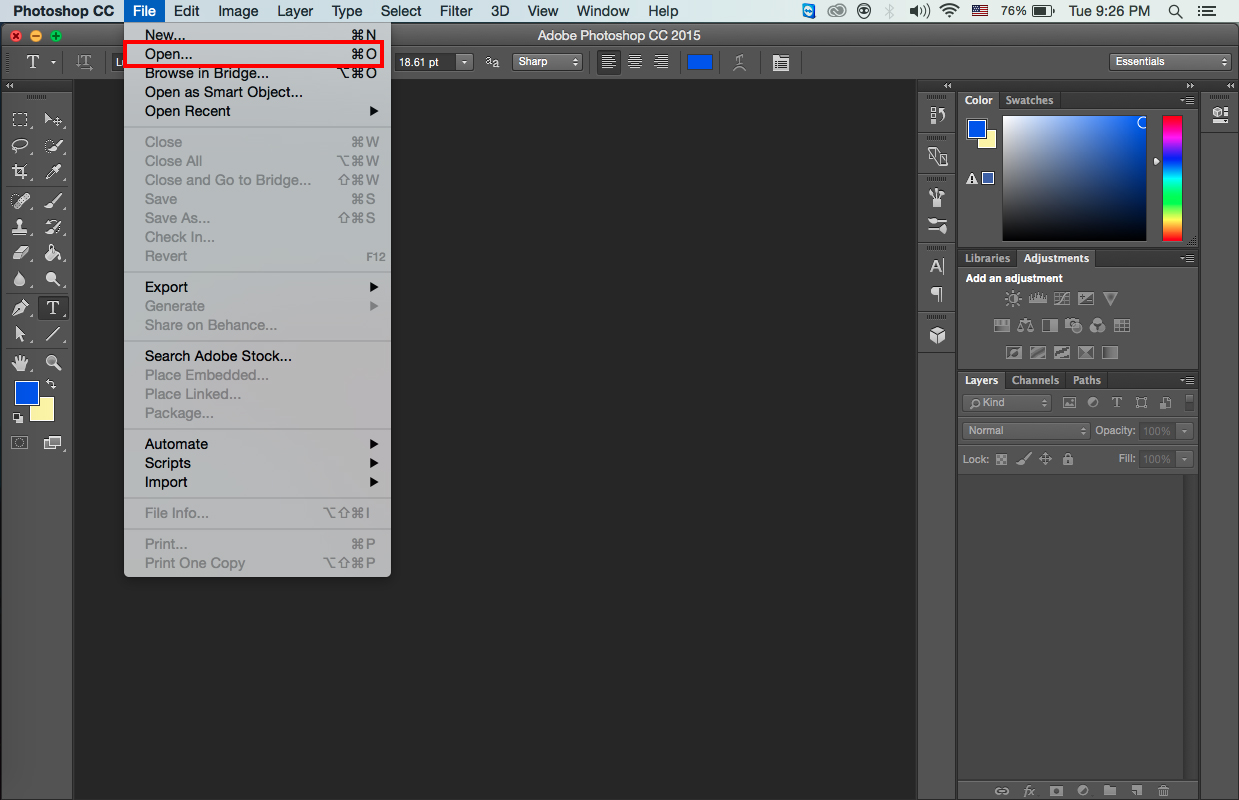Select the Clone Stamp tool

click(20, 227)
